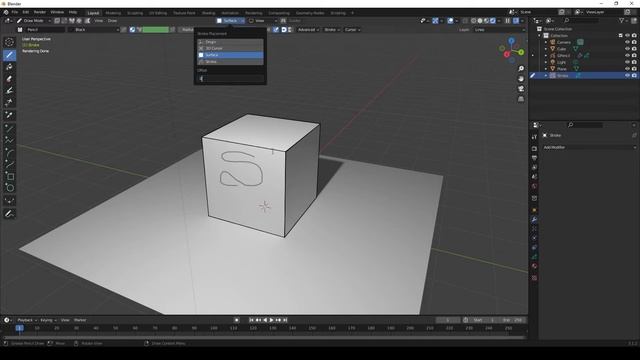Image resolution: width=640 pixels, height=360 pixels.
Task: Select the Erase tool in left toolbar
Action: click(9, 79)
